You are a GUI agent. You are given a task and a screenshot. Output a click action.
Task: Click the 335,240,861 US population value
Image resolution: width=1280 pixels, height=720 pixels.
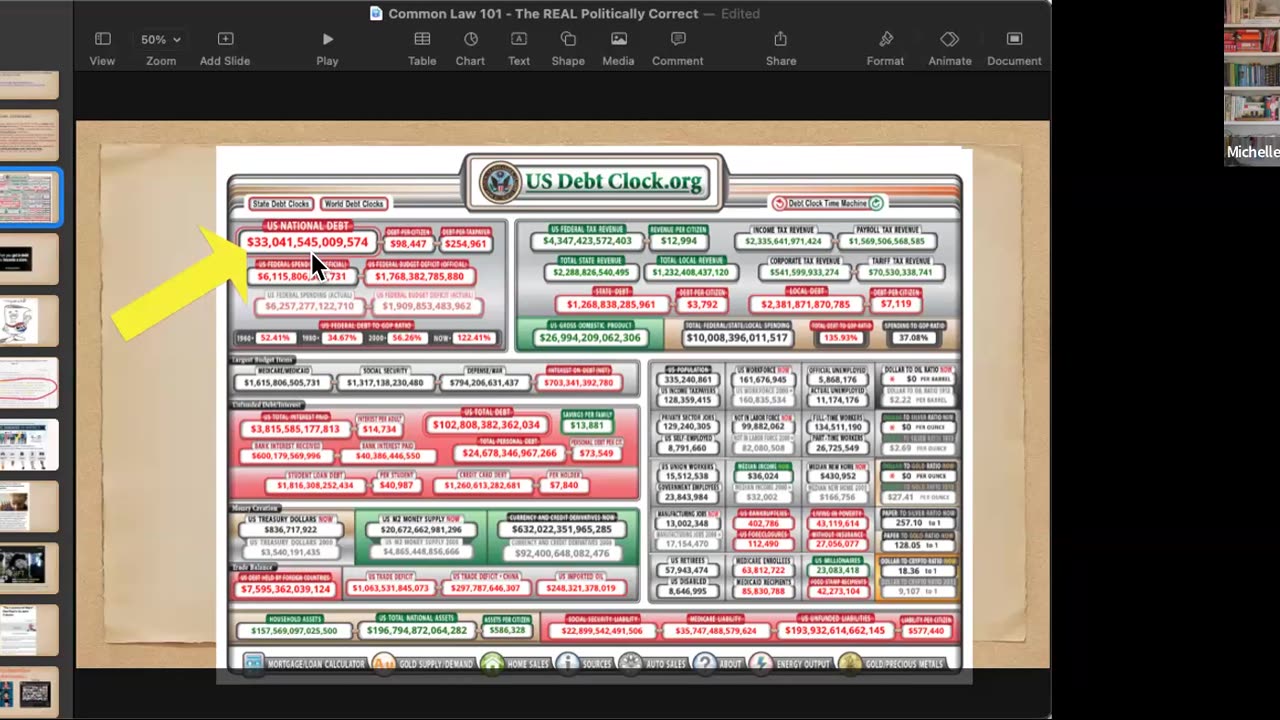688,380
